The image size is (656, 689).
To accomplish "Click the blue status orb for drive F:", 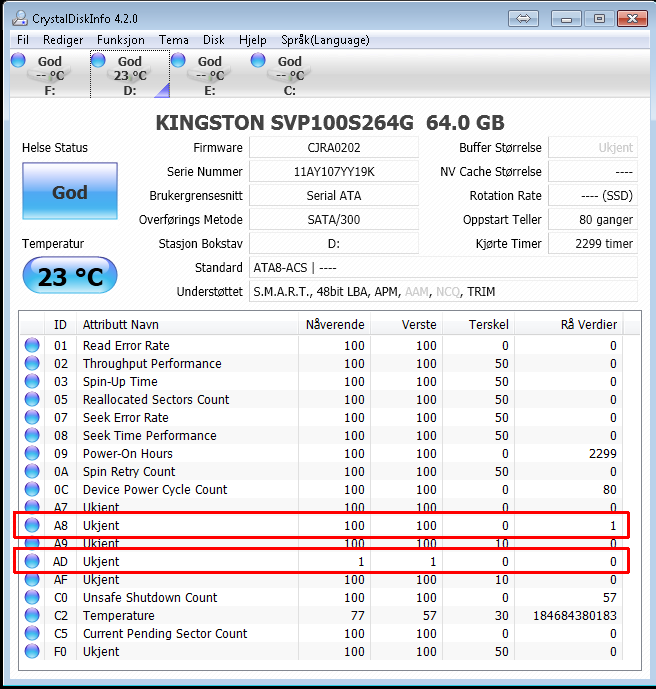I will [x=18, y=60].
